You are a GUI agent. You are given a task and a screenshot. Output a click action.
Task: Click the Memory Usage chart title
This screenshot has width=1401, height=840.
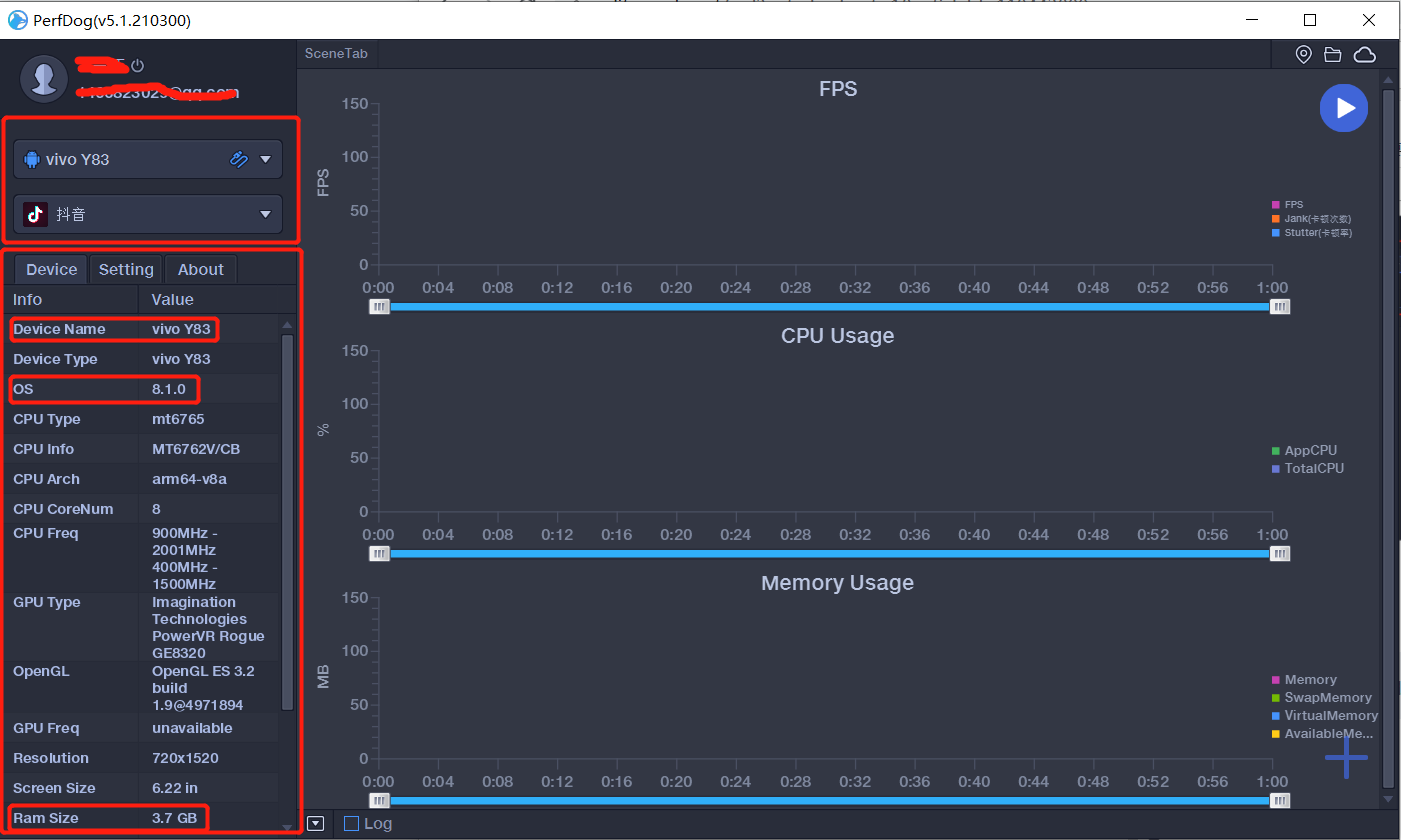click(838, 582)
